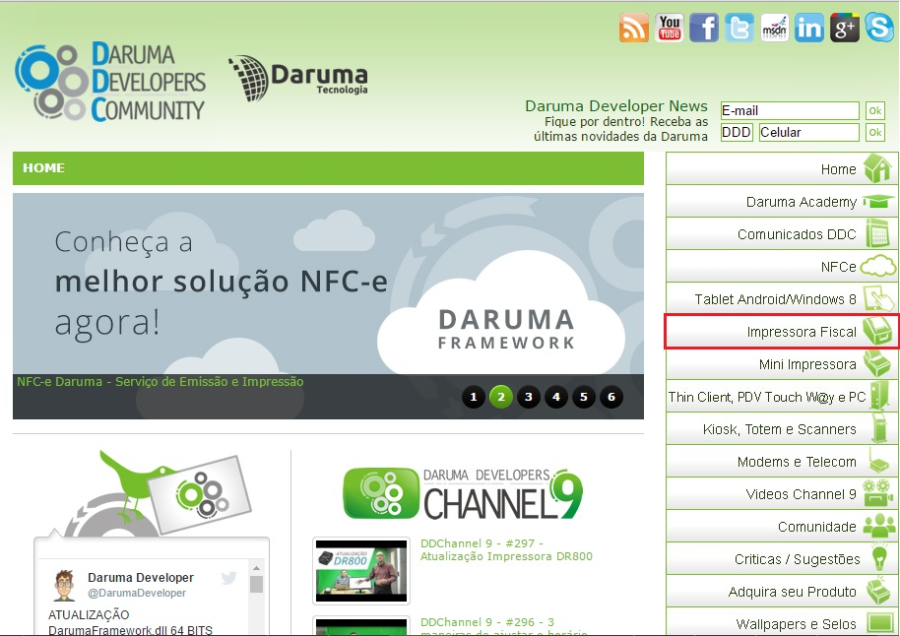
Task: Click Ok button next to E-mail
Action: 875,110
